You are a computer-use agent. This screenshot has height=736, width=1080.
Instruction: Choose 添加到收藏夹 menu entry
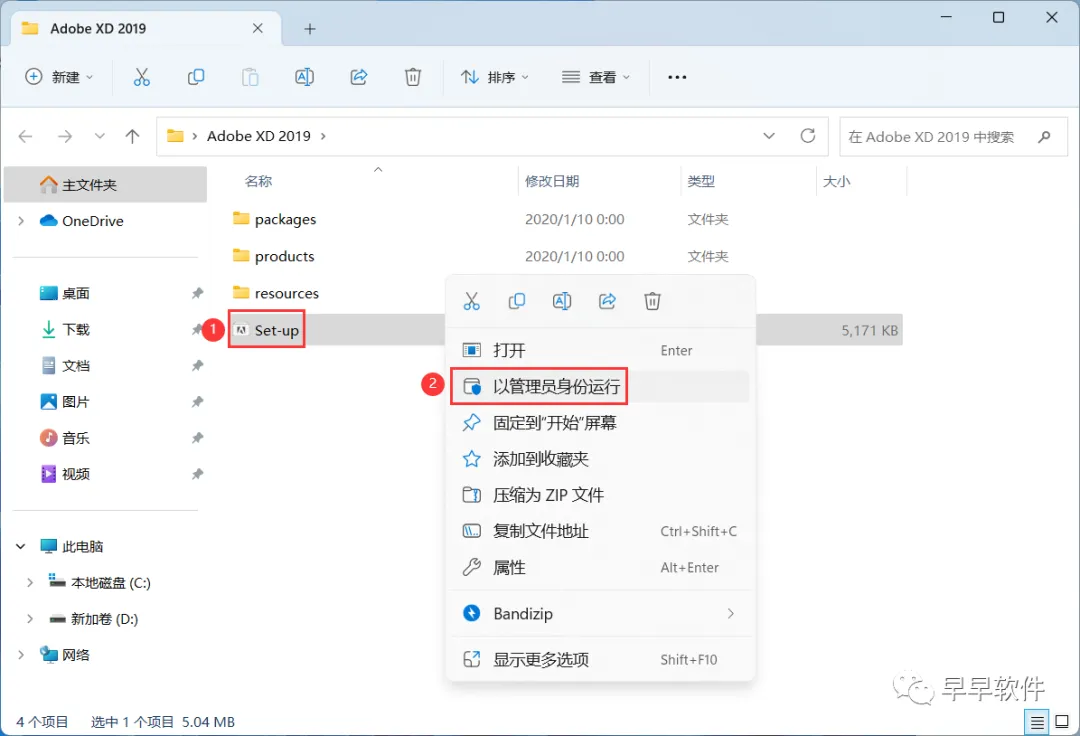(600, 459)
